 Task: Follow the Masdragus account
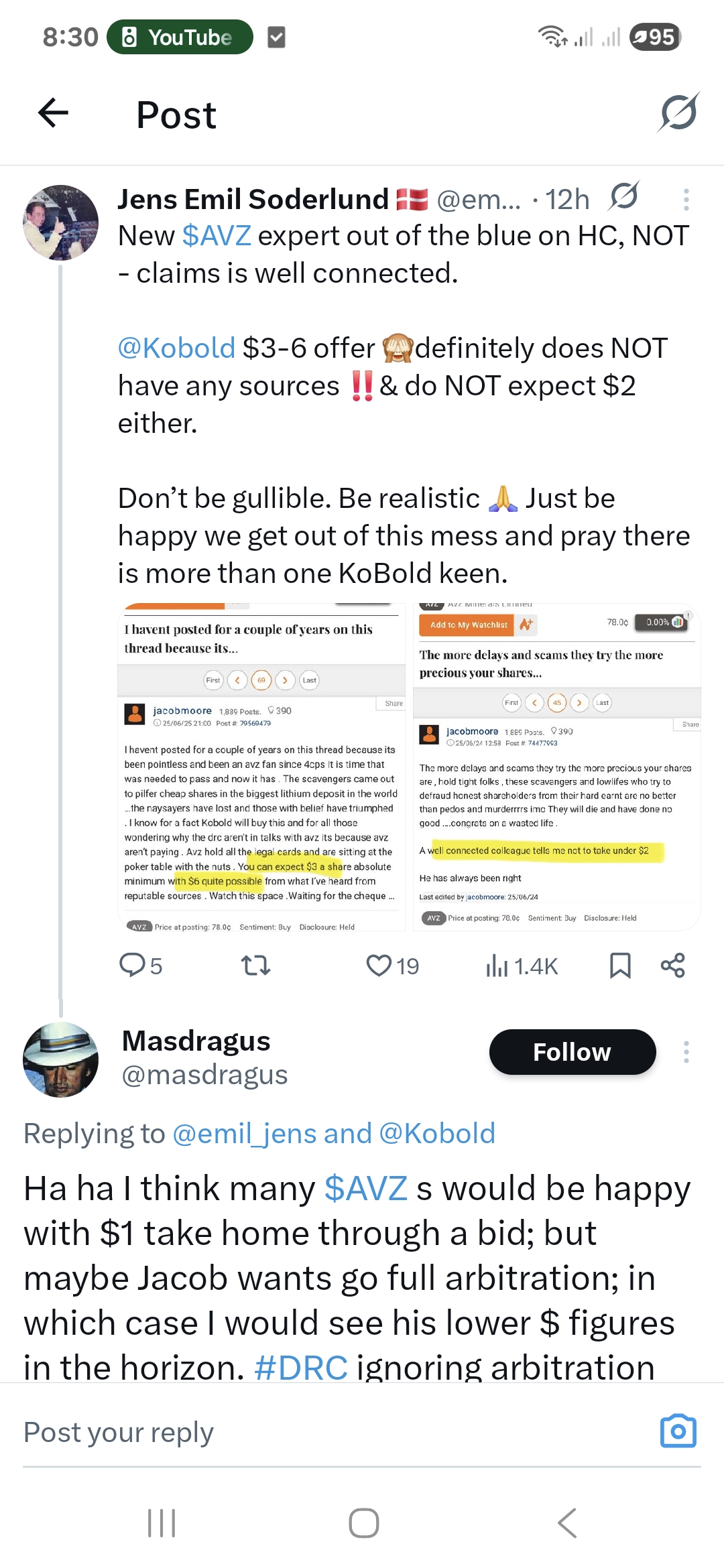572,1052
